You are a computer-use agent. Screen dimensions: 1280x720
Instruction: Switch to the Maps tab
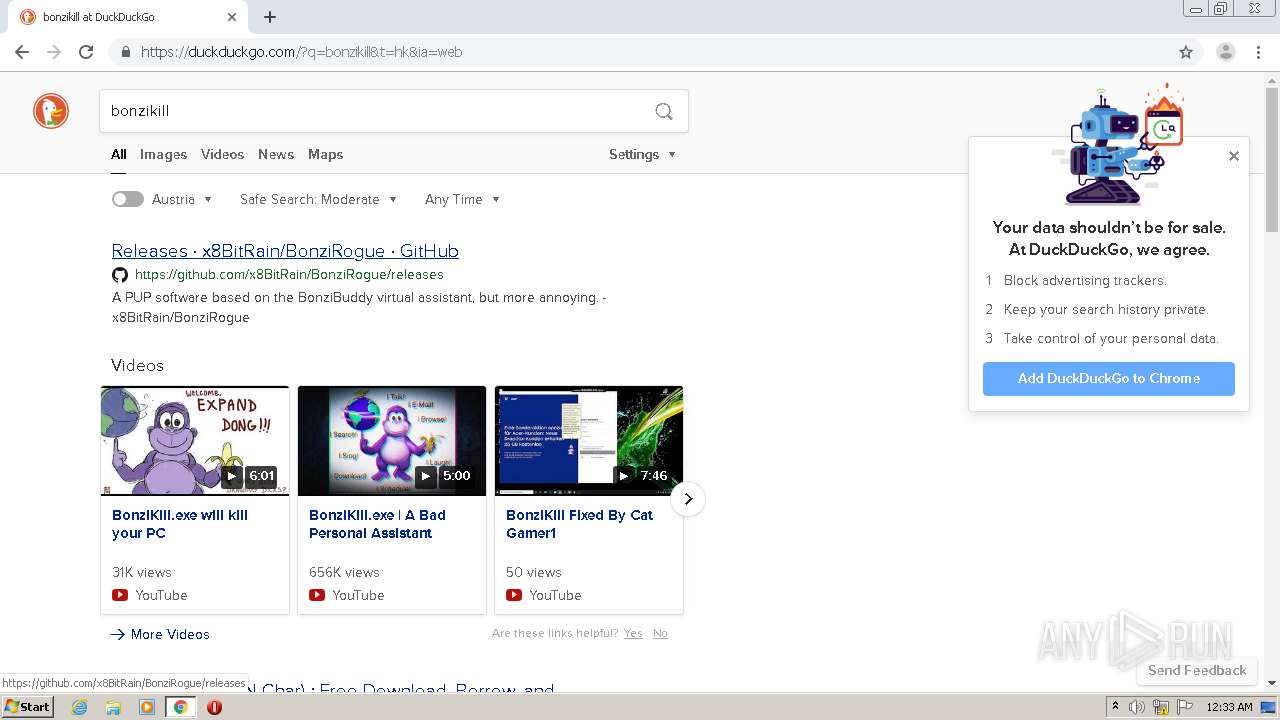[325, 154]
